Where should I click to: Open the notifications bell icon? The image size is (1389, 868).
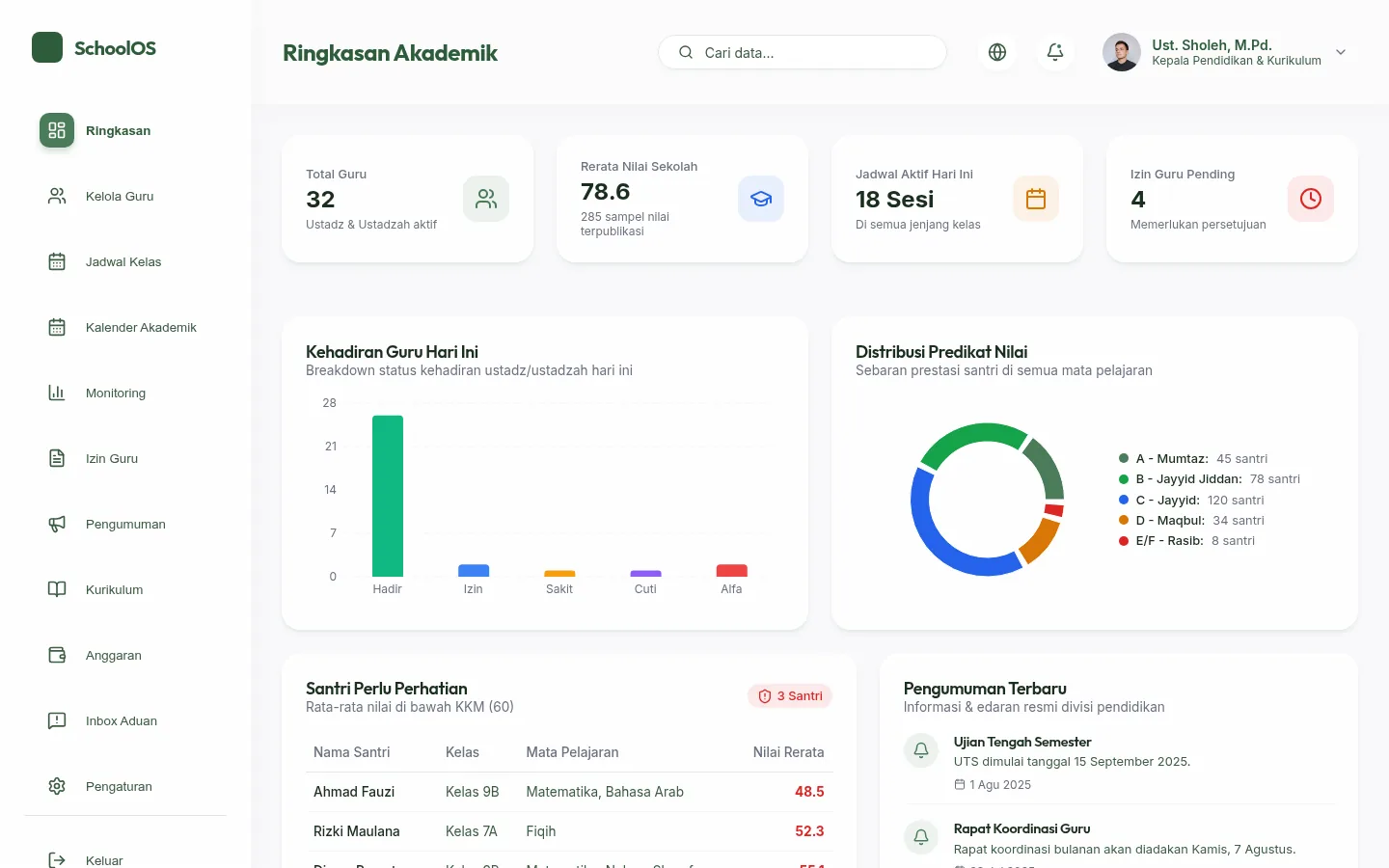tap(1055, 52)
